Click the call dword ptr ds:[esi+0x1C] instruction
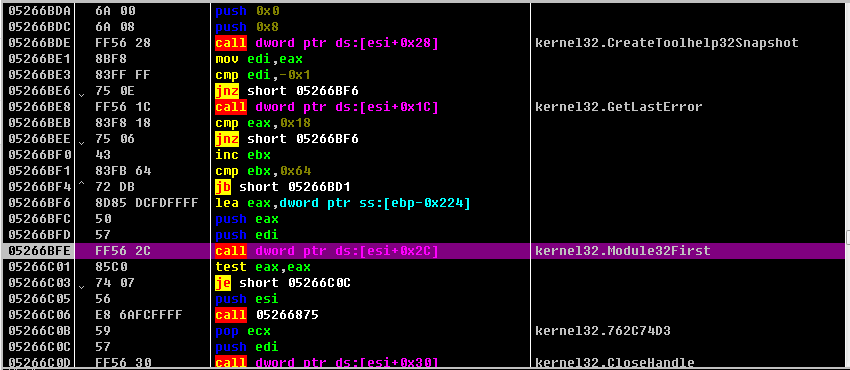The image size is (850, 370). pyautogui.click(x=326, y=107)
